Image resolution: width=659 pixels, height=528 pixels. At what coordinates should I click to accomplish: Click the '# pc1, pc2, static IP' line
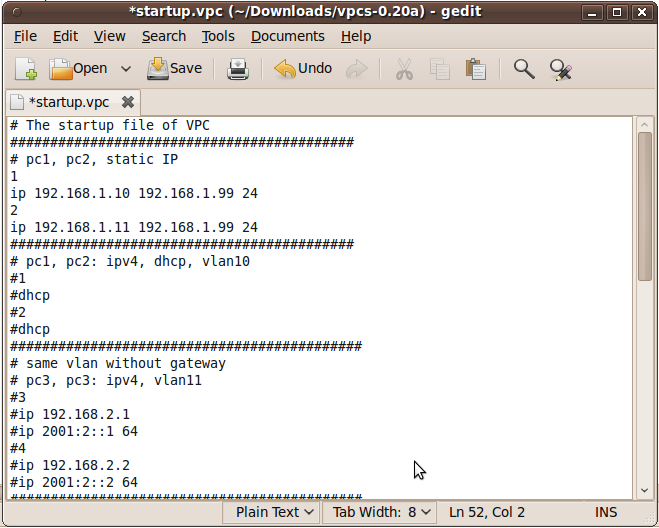[94, 159]
